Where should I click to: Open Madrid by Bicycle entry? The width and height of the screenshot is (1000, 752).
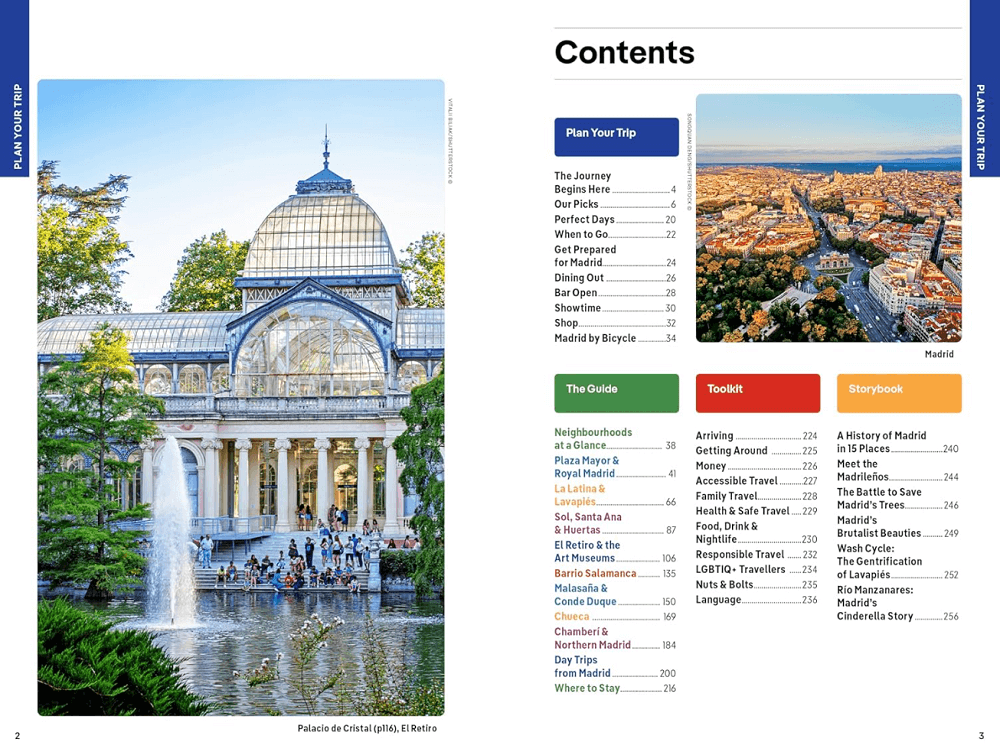pos(614,339)
